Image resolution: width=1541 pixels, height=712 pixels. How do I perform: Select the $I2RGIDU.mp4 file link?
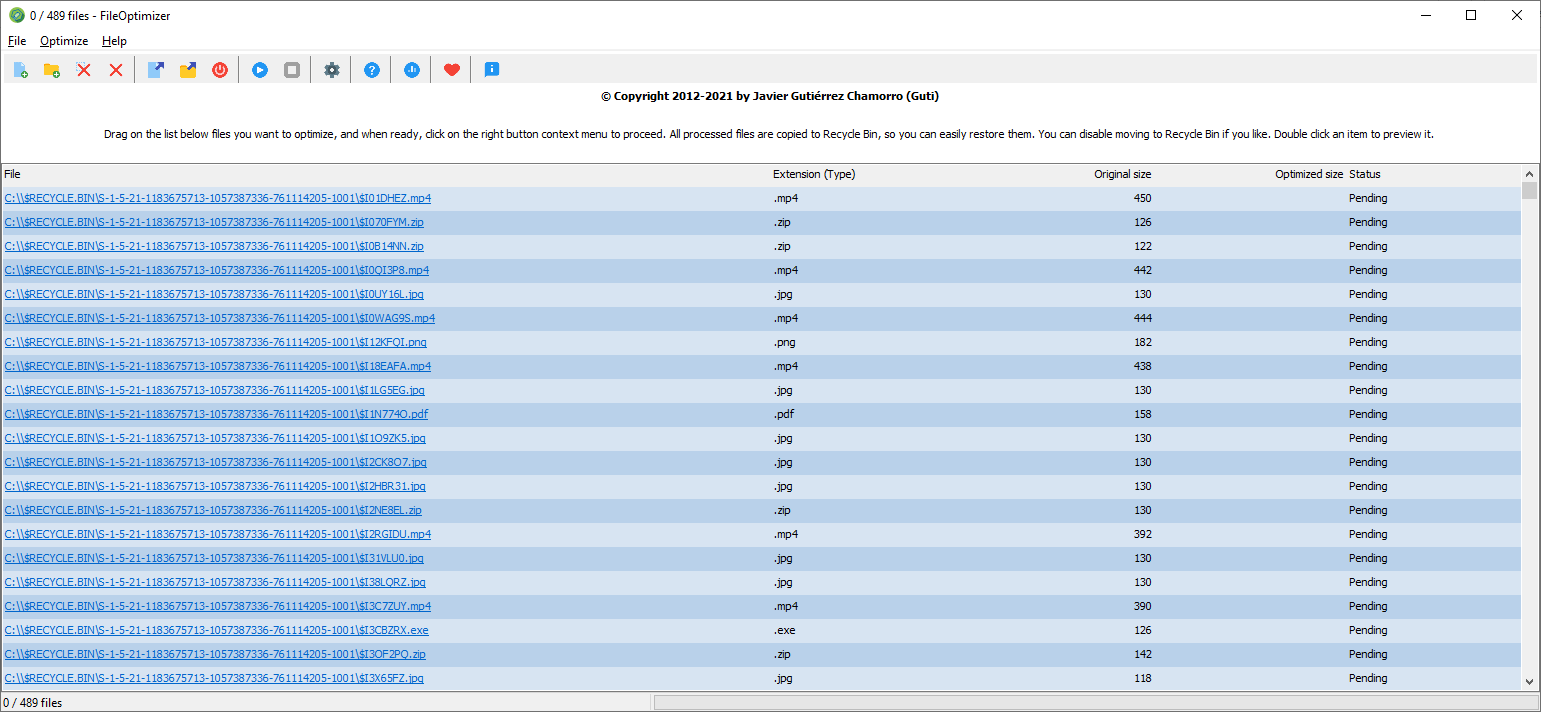click(218, 534)
